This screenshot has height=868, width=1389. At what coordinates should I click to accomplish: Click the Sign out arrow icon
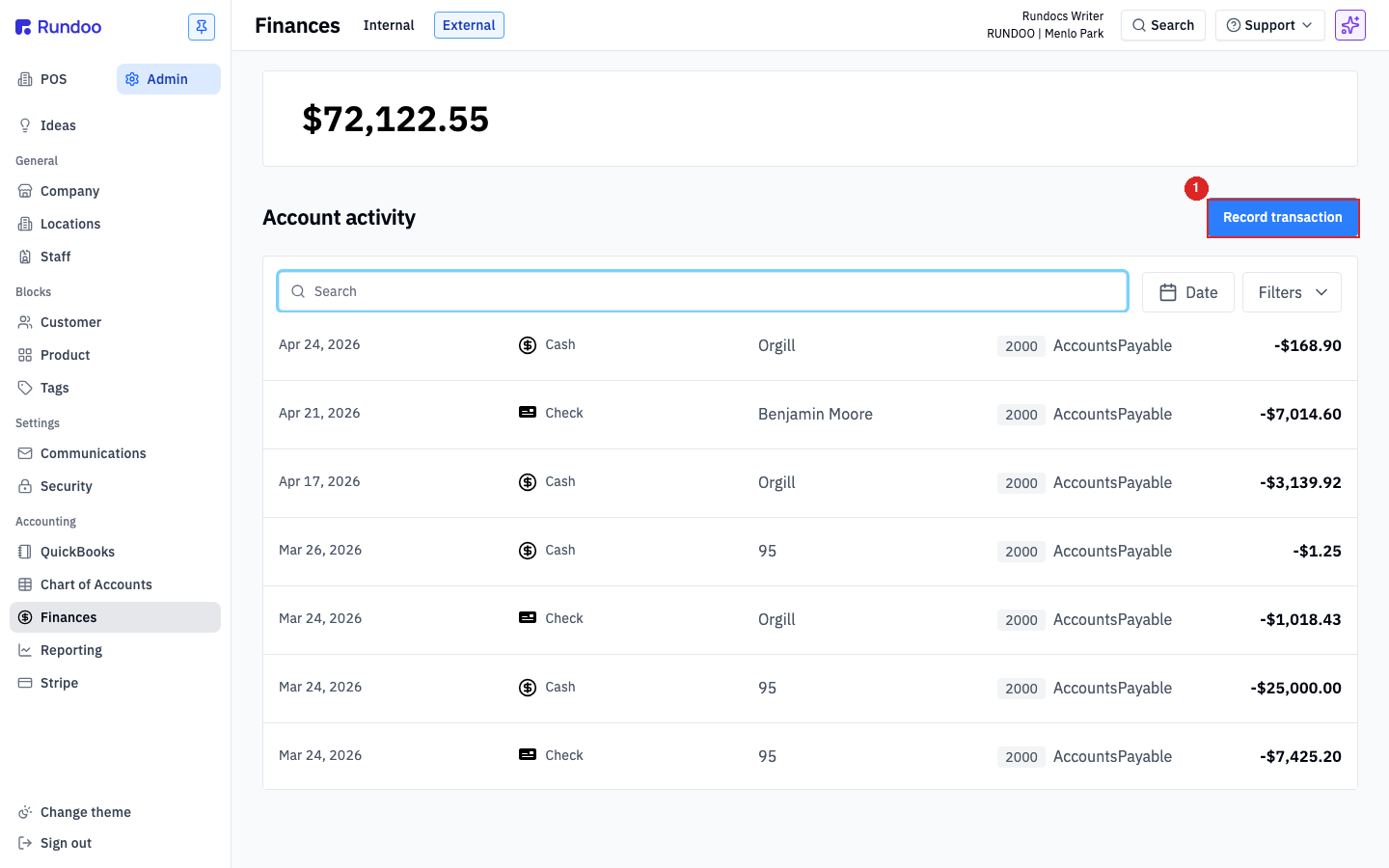(25, 843)
